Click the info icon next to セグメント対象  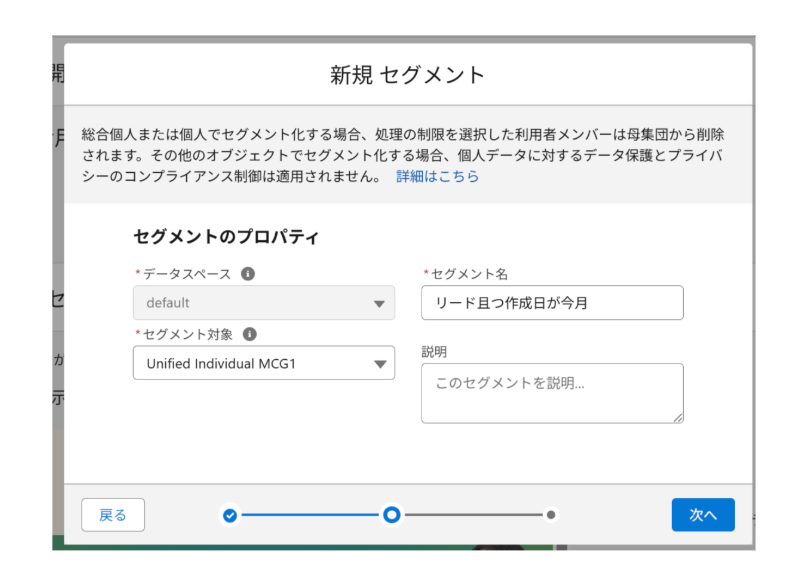249,334
